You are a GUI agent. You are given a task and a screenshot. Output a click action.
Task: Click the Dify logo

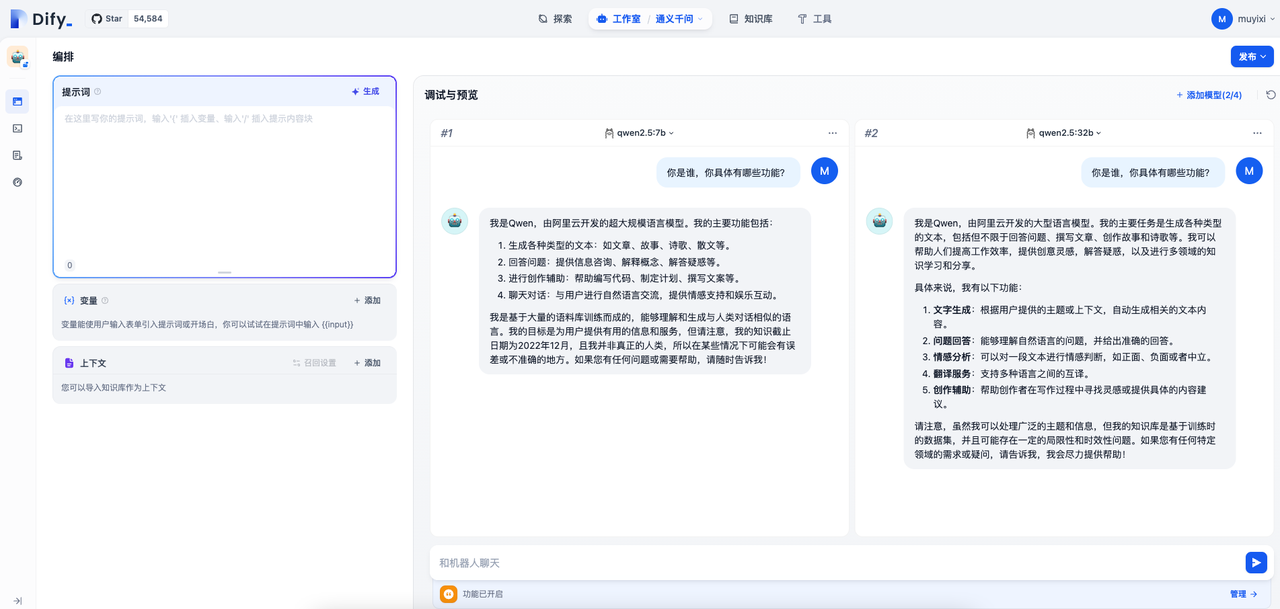[x=40, y=18]
